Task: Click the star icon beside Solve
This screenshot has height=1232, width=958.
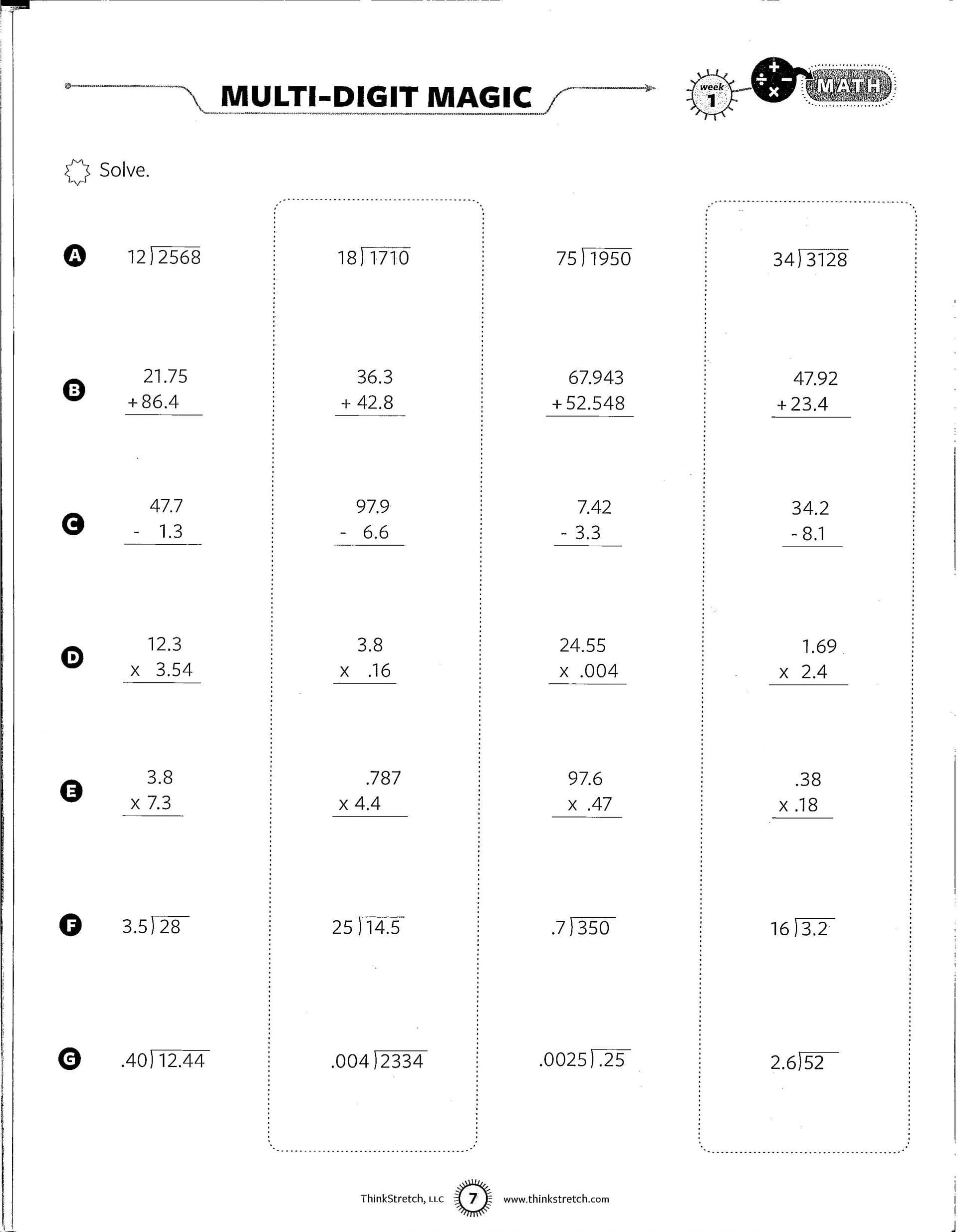Action: (77, 171)
